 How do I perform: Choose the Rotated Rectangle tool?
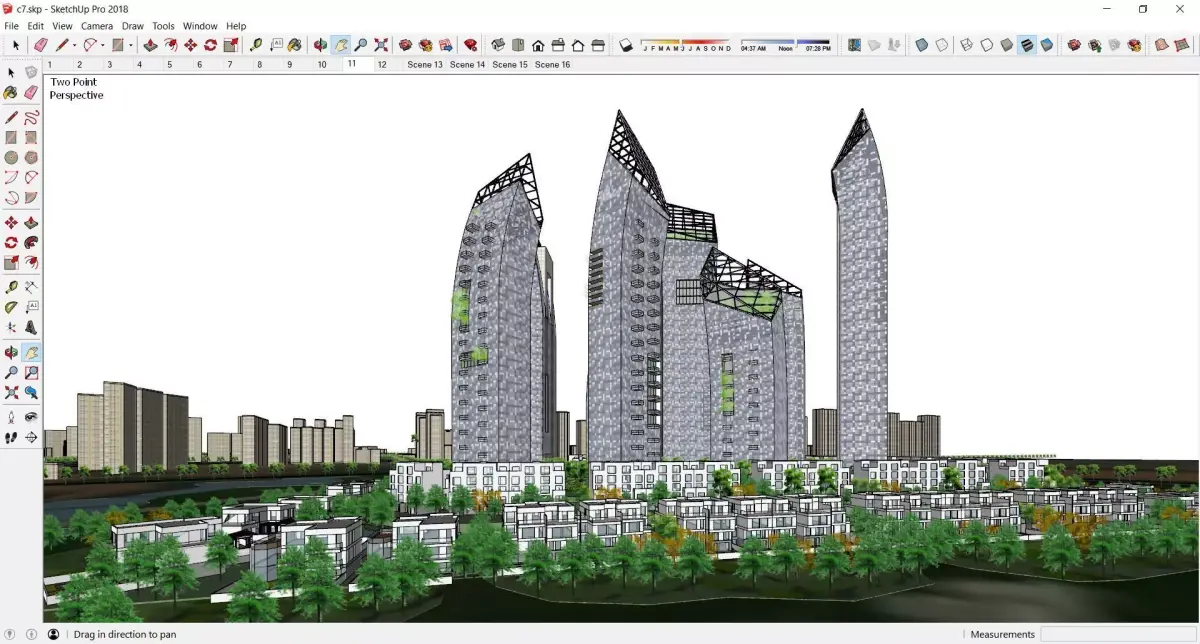point(31,138)
